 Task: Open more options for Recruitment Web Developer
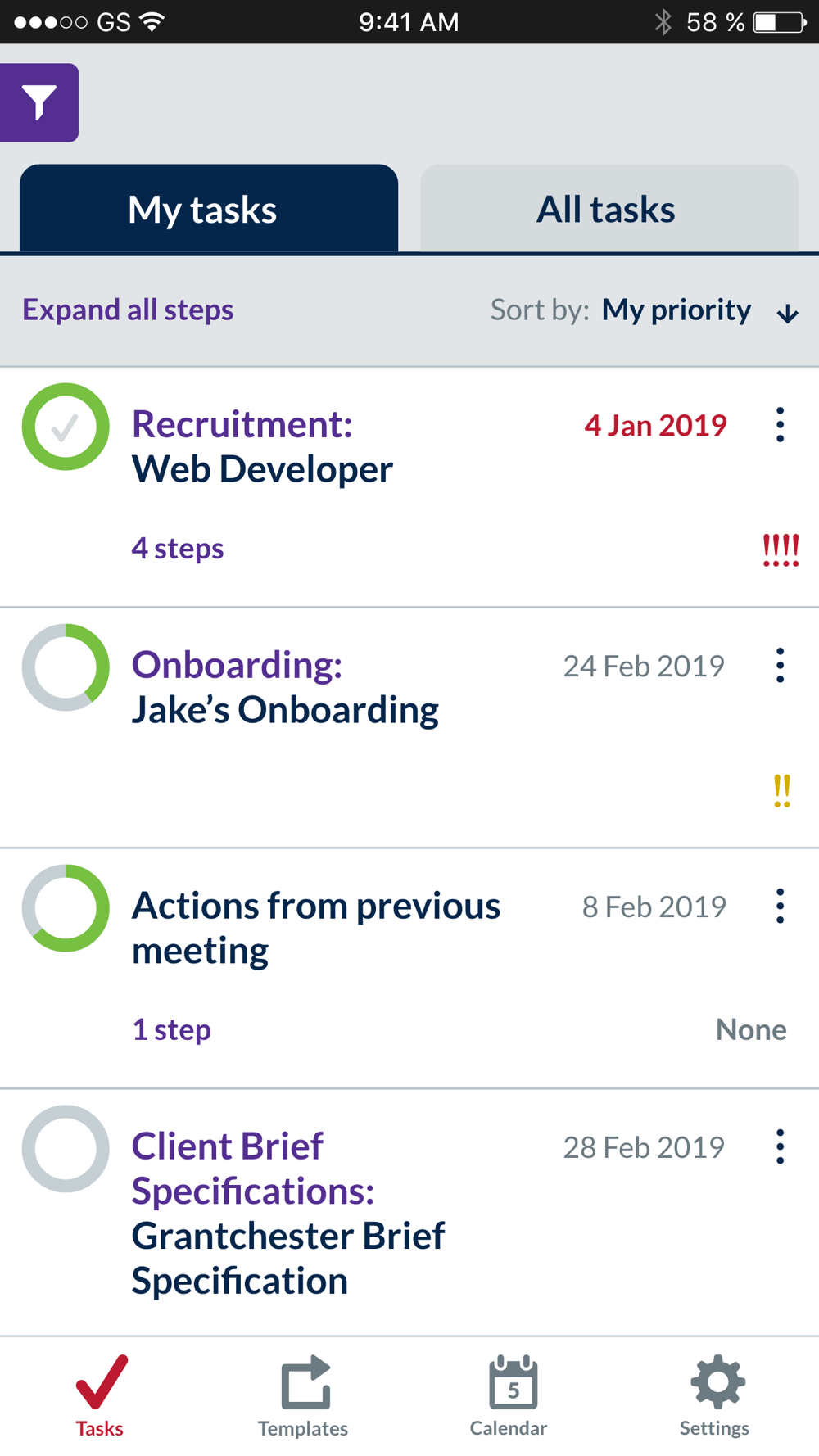[780, 425]
